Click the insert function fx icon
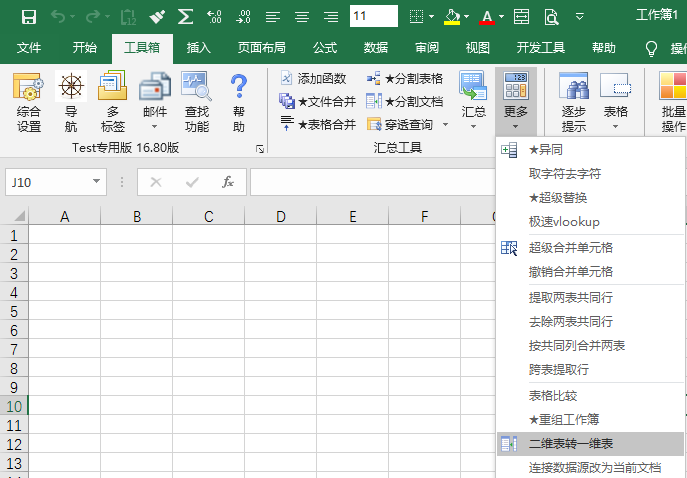 coord(227,182)
